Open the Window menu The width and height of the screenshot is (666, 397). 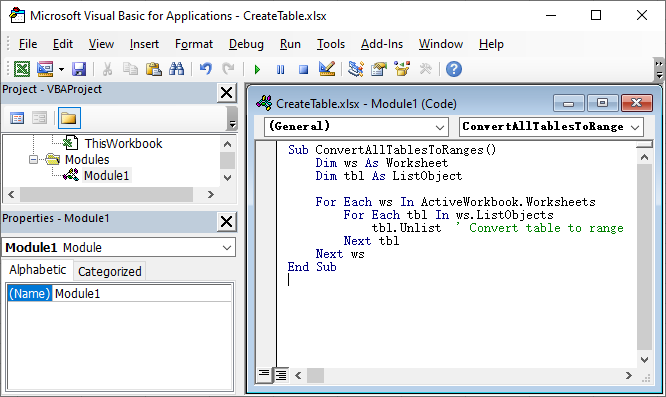(x=440, y=44)
